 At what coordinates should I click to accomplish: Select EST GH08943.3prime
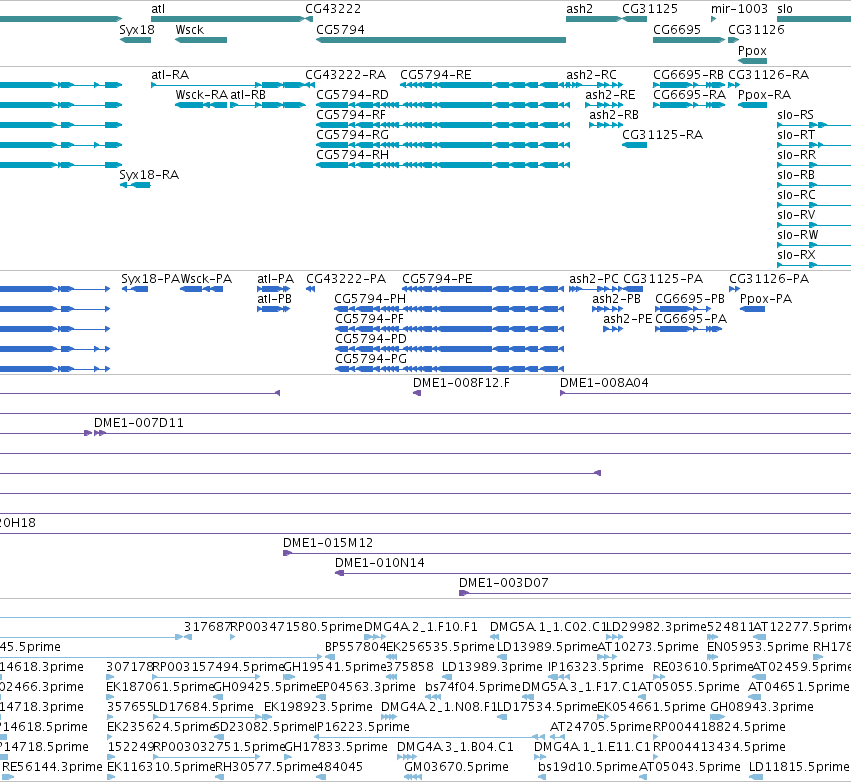pyautogui.click(x=762, y=707)
